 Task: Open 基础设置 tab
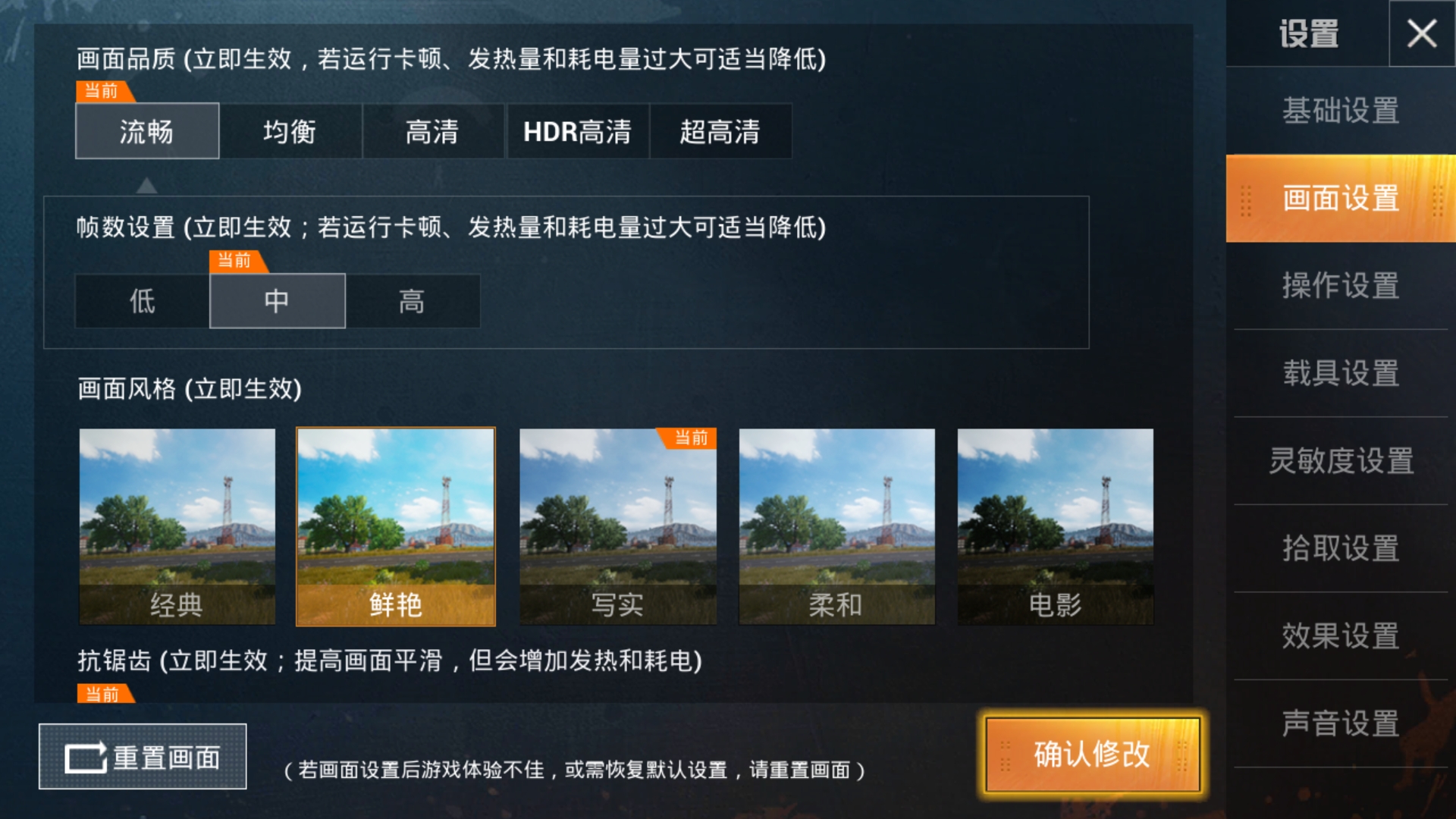point(1341,111)
